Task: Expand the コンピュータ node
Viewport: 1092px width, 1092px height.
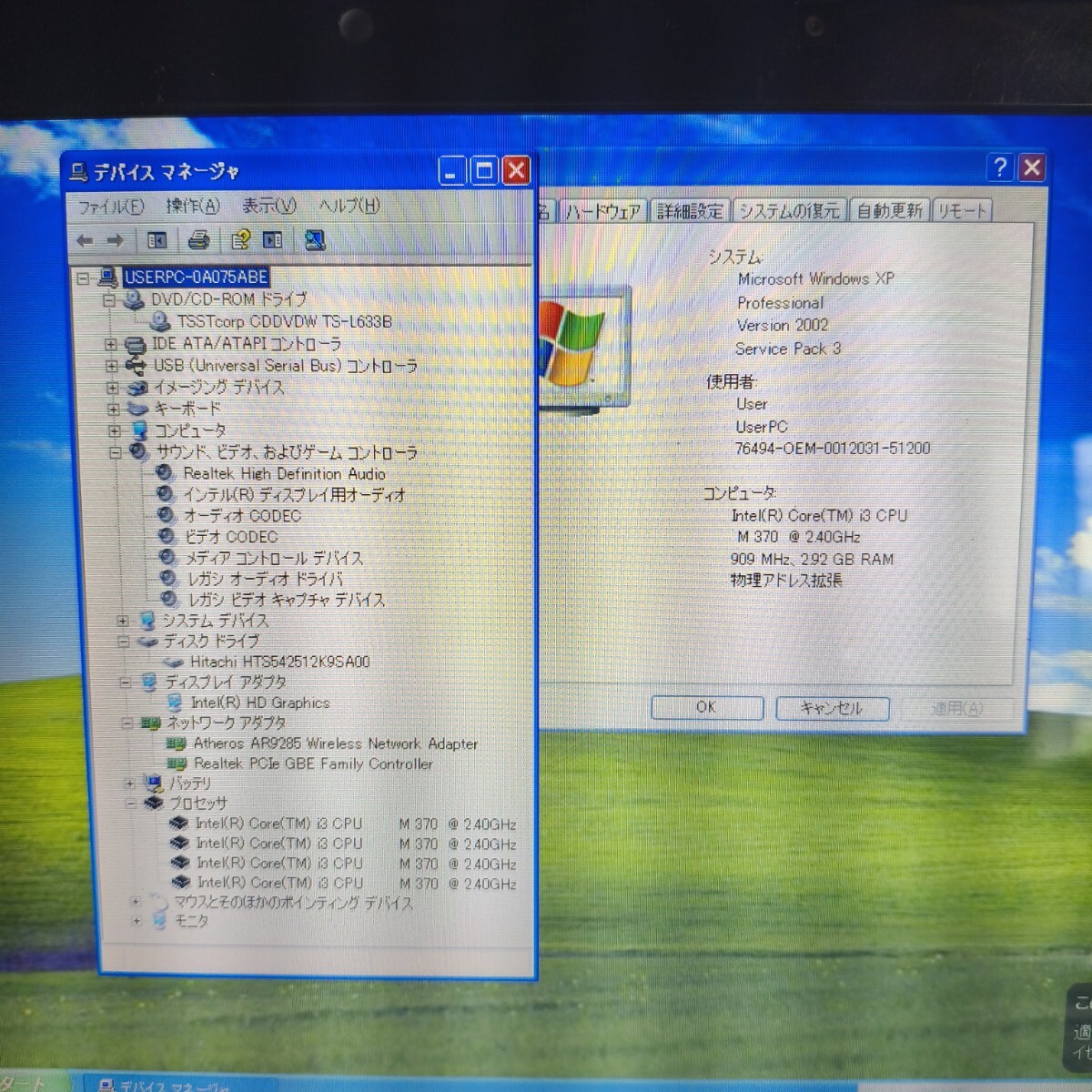Action: 115,430
